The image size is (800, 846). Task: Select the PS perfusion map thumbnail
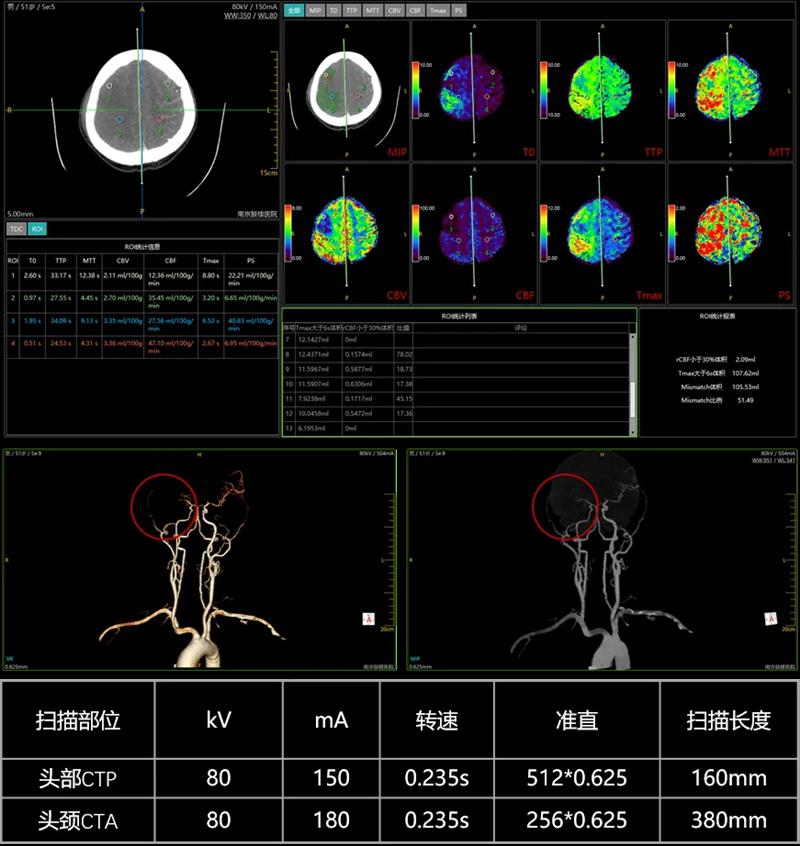tap(730, 234)
